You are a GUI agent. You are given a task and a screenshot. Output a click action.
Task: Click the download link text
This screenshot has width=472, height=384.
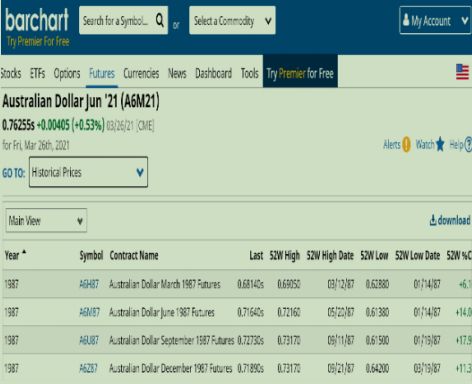click(454, 220)
